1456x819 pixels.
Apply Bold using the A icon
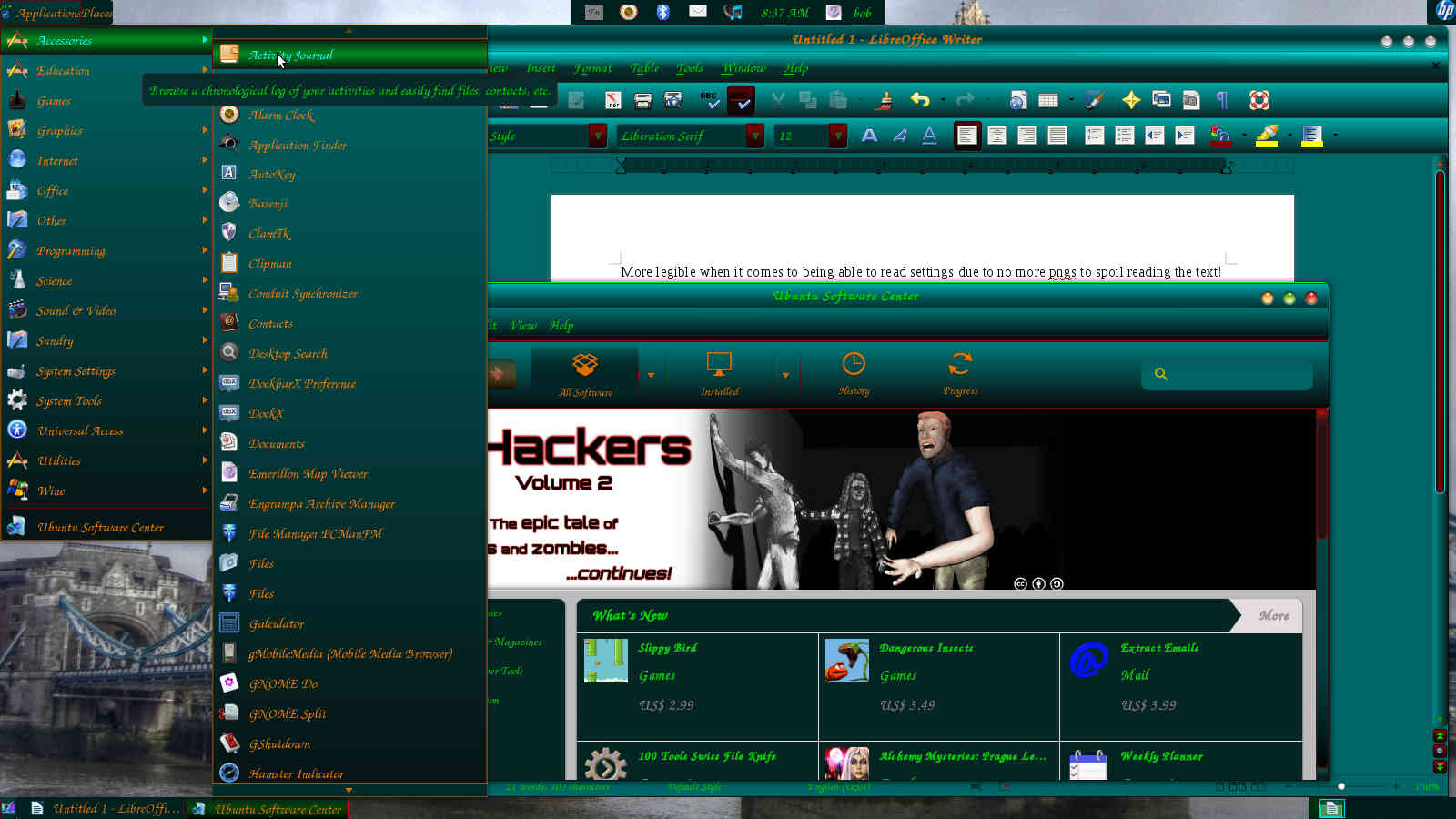click(870, 136)
